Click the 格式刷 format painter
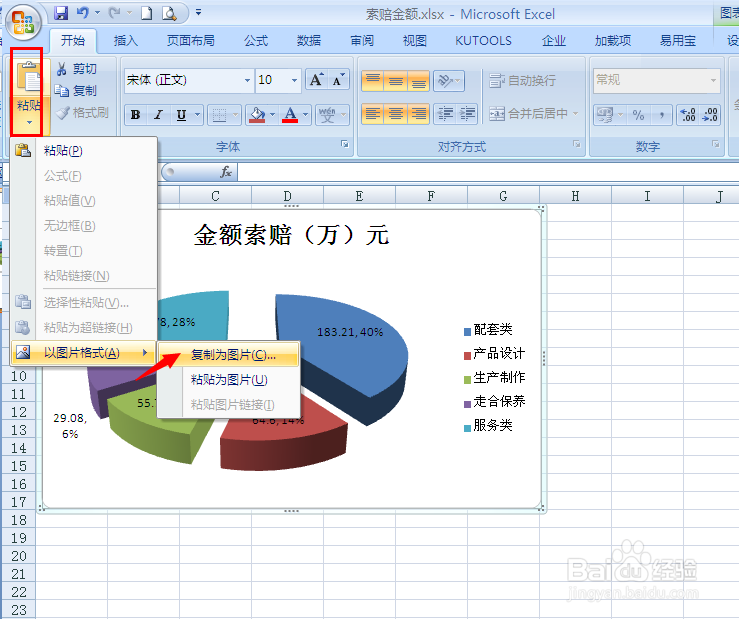Image resolution: width=739 pixels, height=619 pixels. (82, 112)
